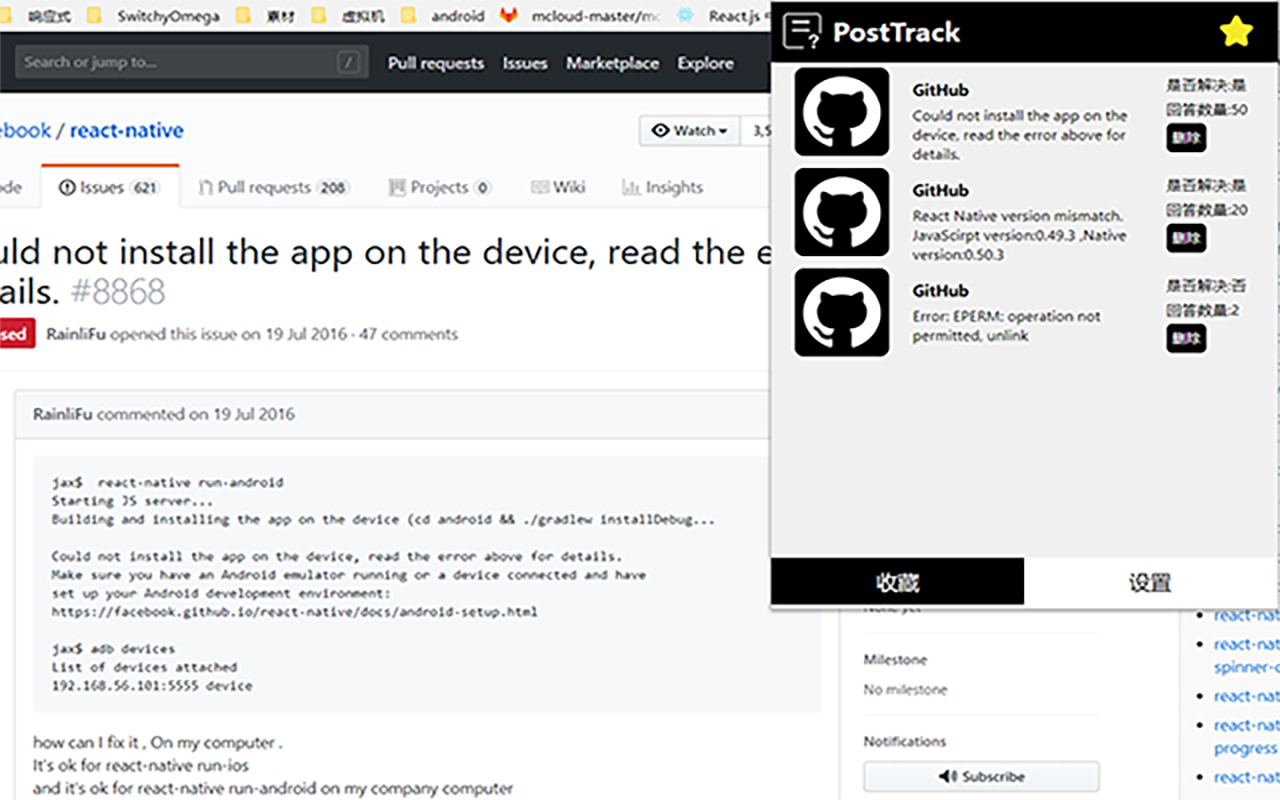
Task: Click the speaker icon on Subscribe button
Action: pos(948,776)
